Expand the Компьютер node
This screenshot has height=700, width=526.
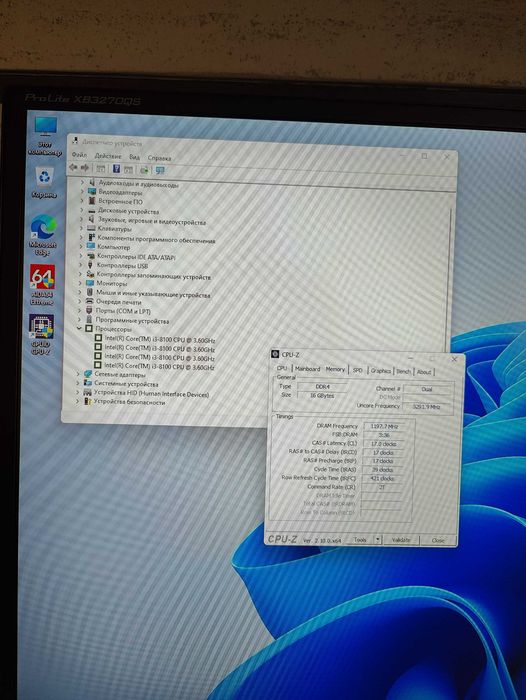pyautogui.click(x=81, y=246)
